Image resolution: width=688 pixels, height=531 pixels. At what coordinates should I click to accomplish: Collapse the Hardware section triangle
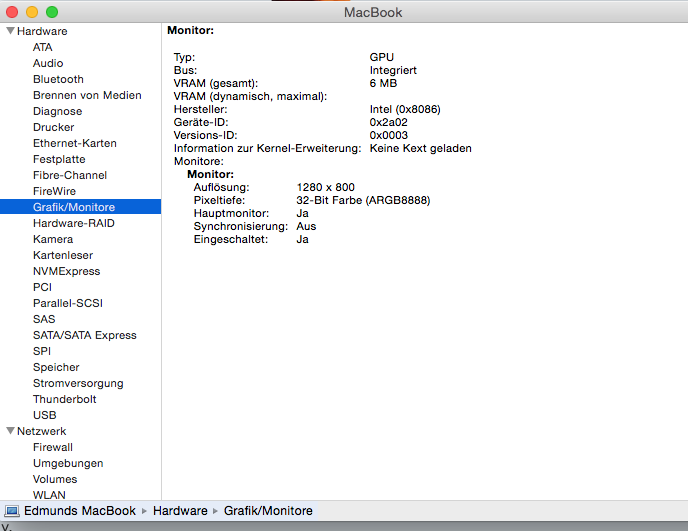[11, 31]
